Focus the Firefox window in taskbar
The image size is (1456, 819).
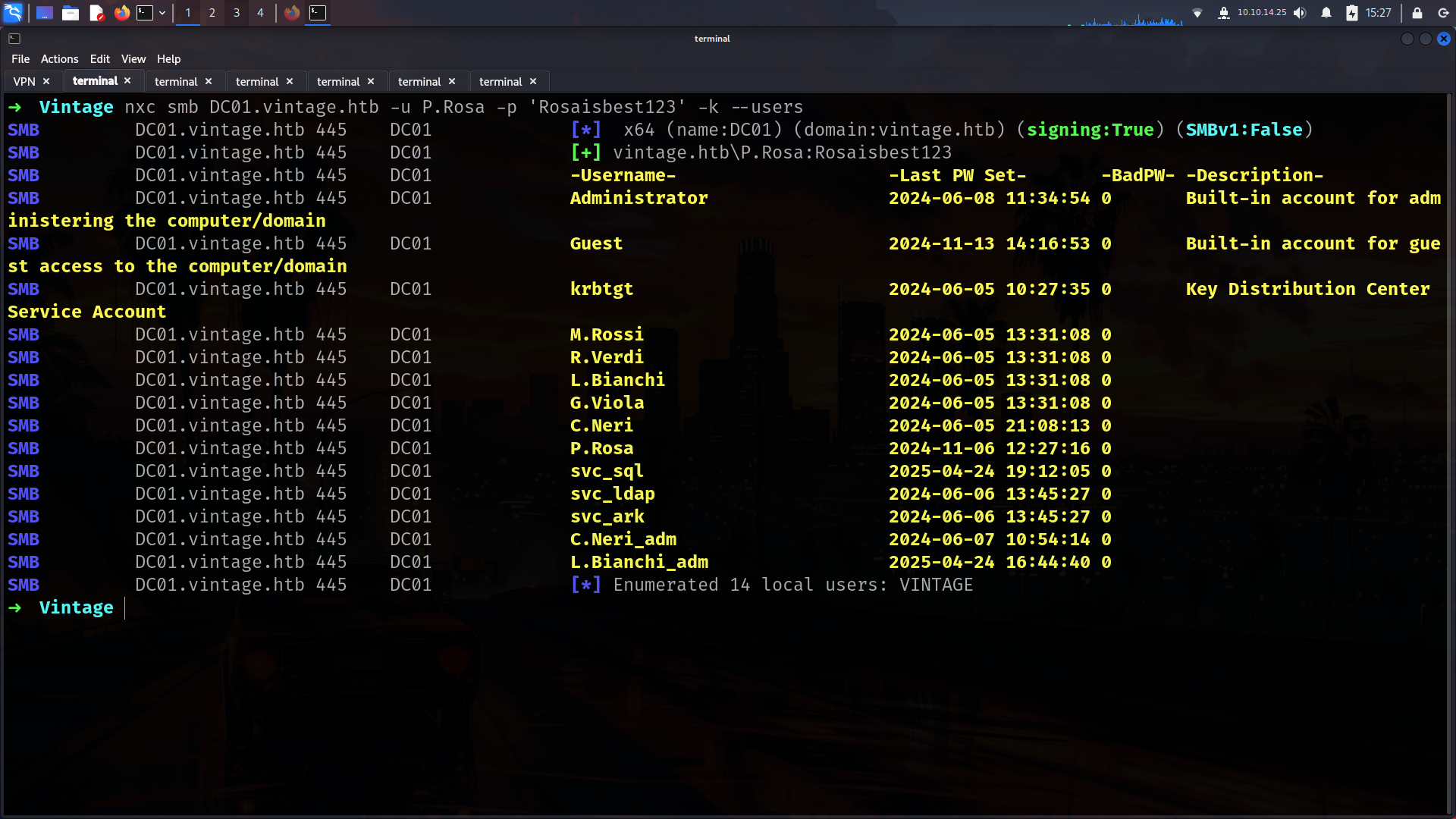(292, 12)
